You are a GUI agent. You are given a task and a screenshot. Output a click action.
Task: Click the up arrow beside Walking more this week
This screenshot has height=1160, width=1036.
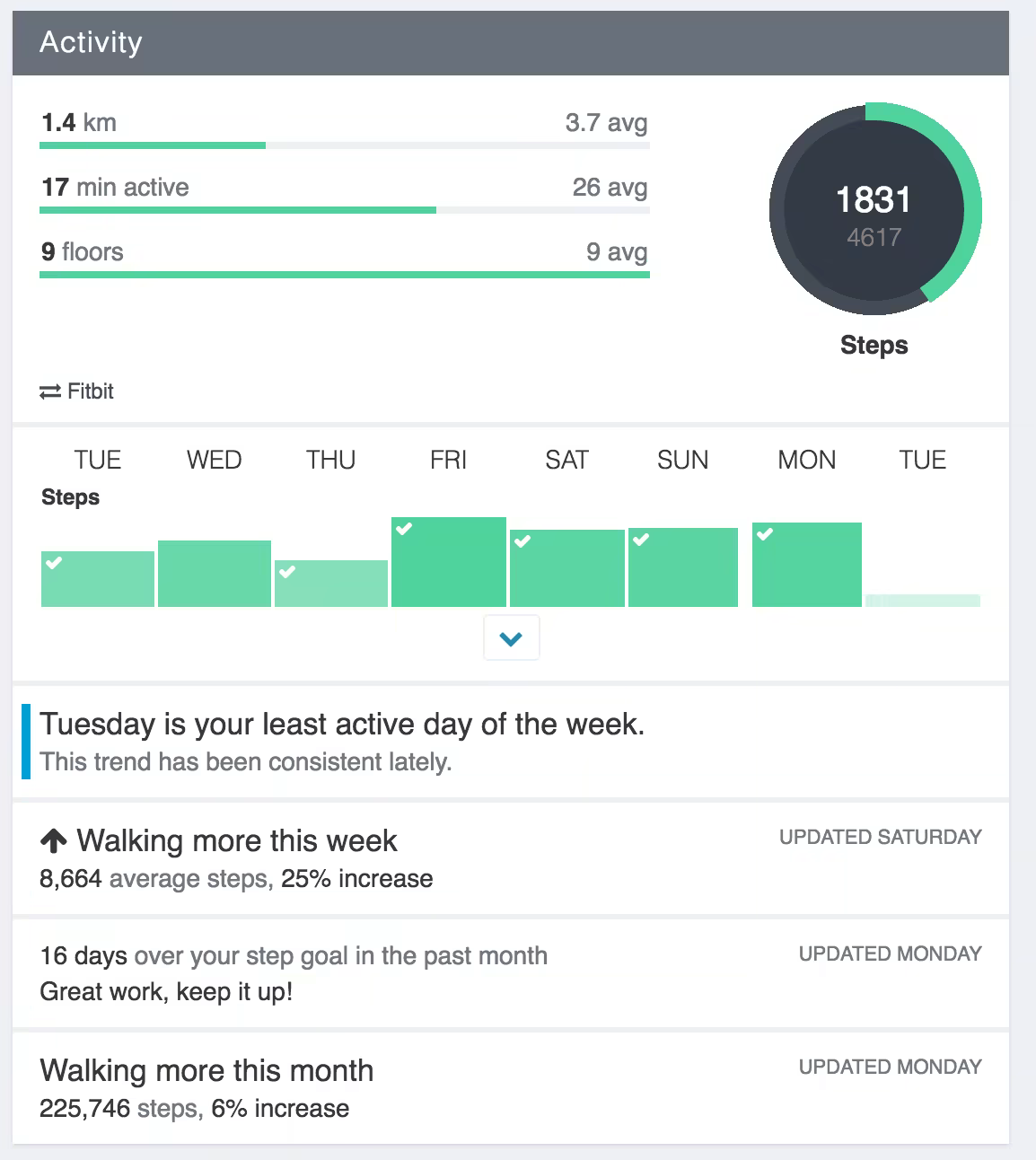click(x=54, y=841)
